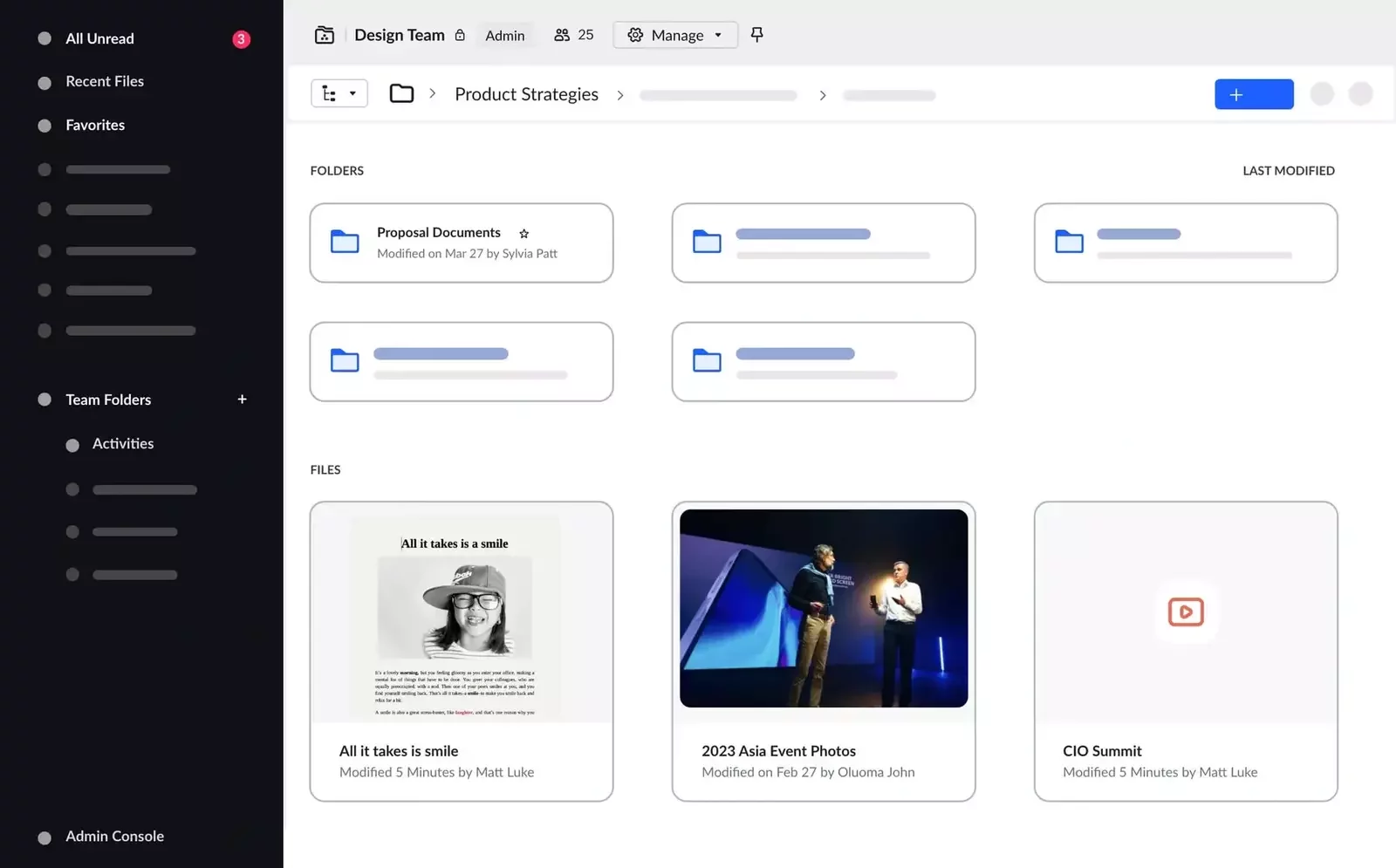Click the red unread count badge
Image resolution: width=1396 pixels, height=868 pixels.
pos(242,39)
